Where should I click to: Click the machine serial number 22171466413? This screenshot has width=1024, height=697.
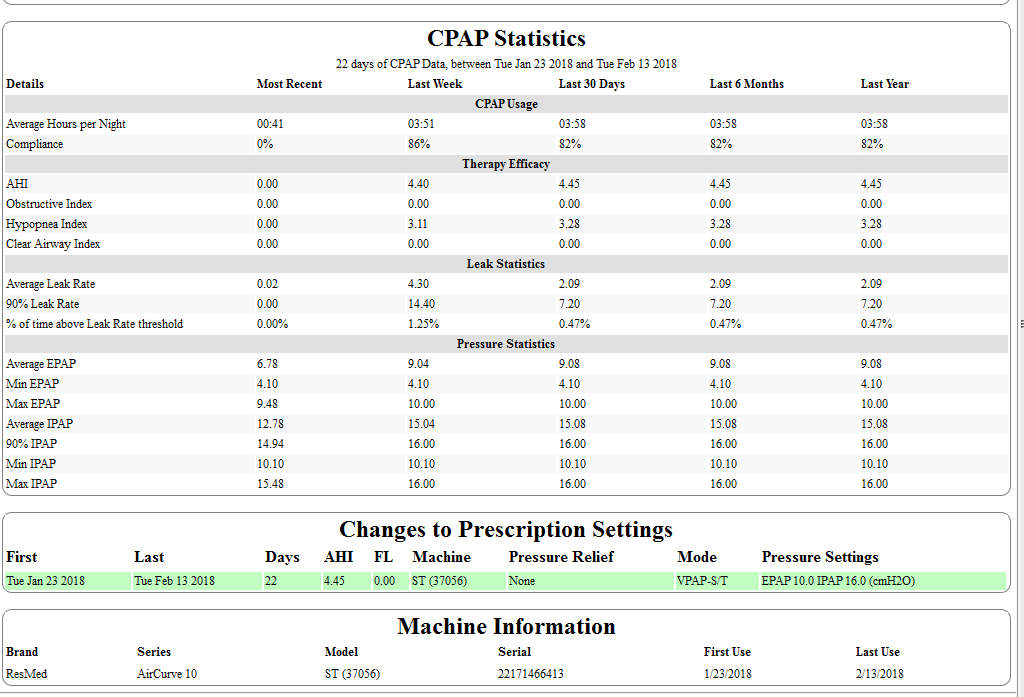coord(530,674)
